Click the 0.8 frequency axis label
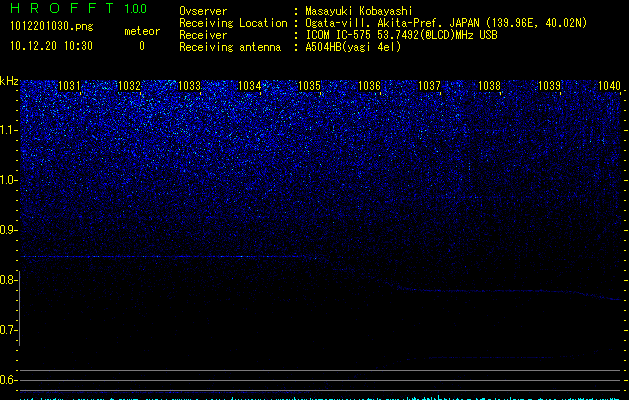Image resolution: width=629 pixels, height=400 pixels. tap(8, 280)
